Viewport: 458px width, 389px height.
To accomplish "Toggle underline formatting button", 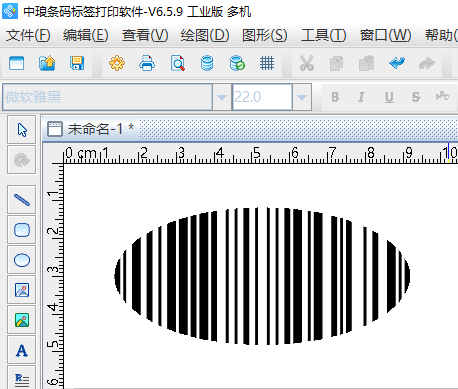I will [389, 97].
